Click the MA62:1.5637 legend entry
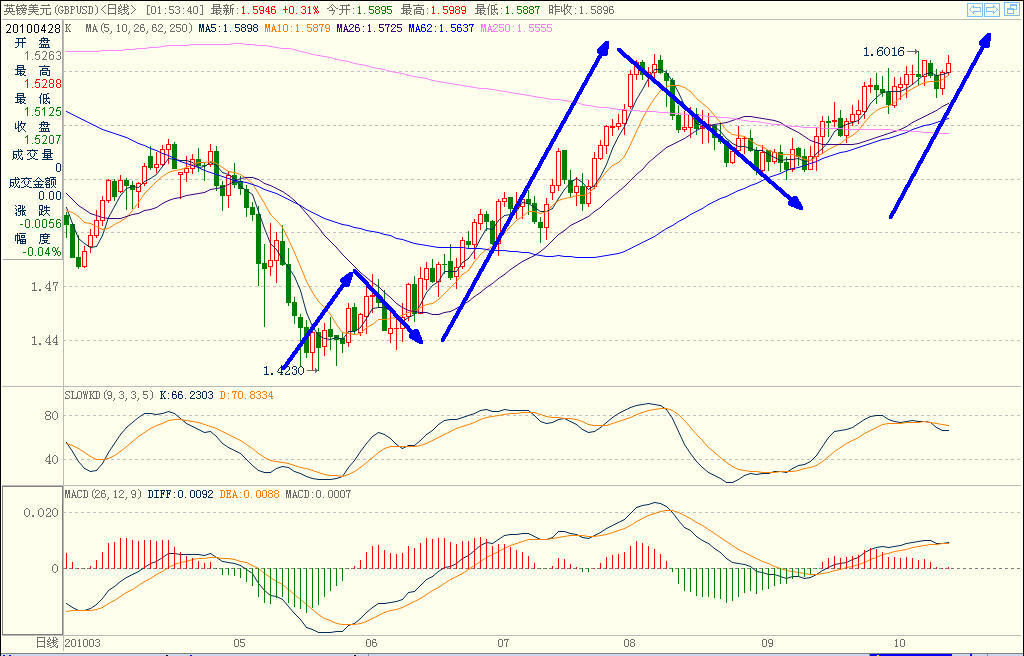This screenshot has height=656, width=1024. 441,29
